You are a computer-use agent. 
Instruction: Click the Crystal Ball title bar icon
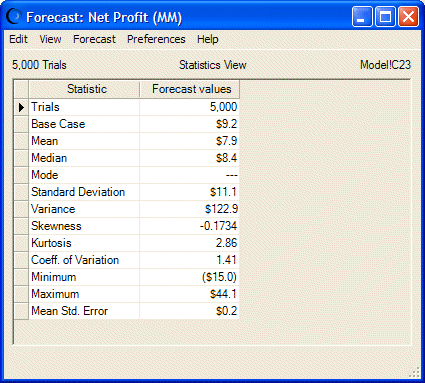[x=14, y=17]
